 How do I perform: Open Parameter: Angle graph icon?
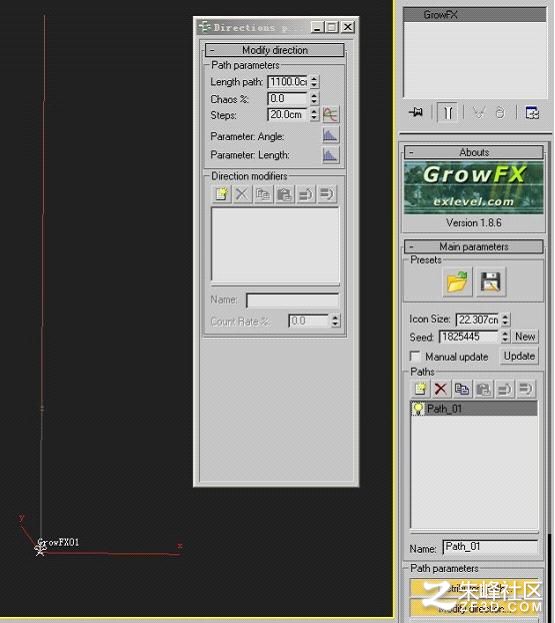330,136
